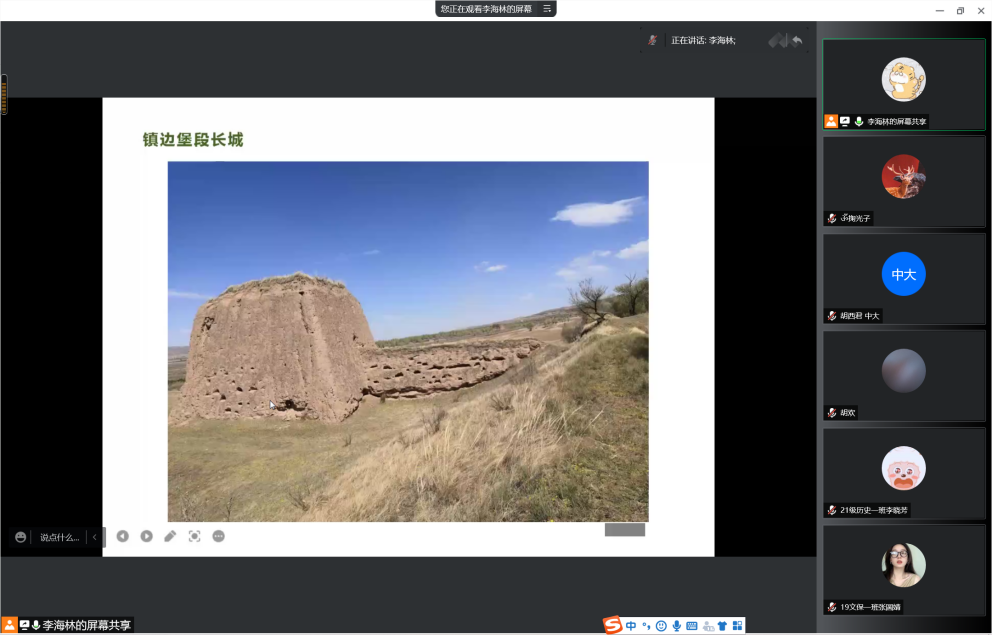Image resolution: width=992 pixels, height=635 pixels.
Task: Open Sogou voice input microphone
Action: 677,626
